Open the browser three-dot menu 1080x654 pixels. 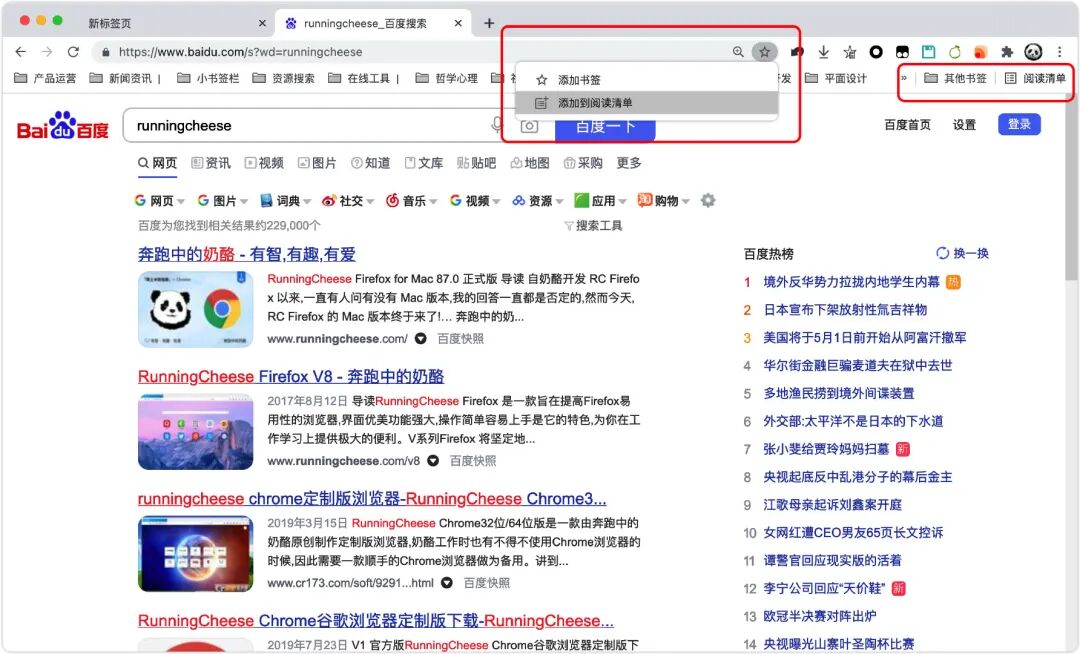(1060, 52)
